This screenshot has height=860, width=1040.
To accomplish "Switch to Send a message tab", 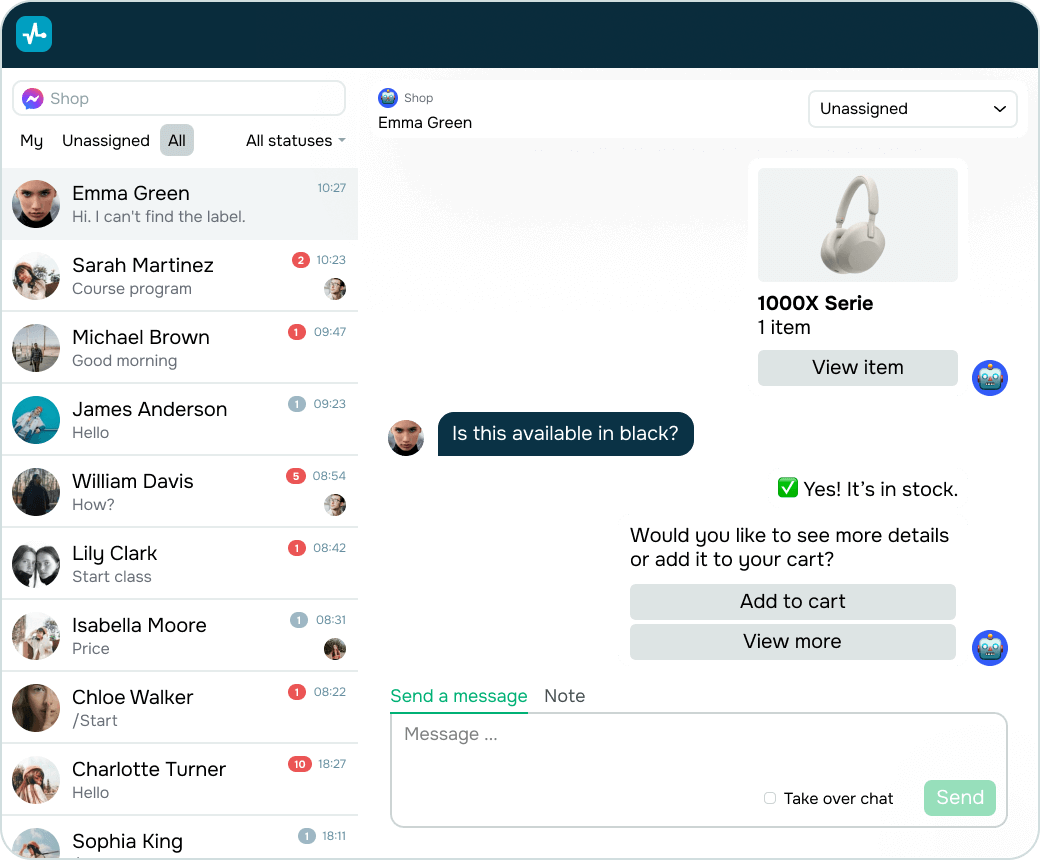I will 459,696.
